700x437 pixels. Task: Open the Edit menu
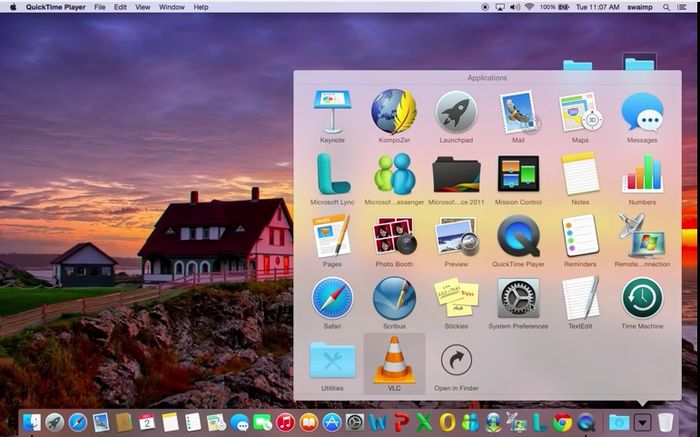[x=120, y=7]
